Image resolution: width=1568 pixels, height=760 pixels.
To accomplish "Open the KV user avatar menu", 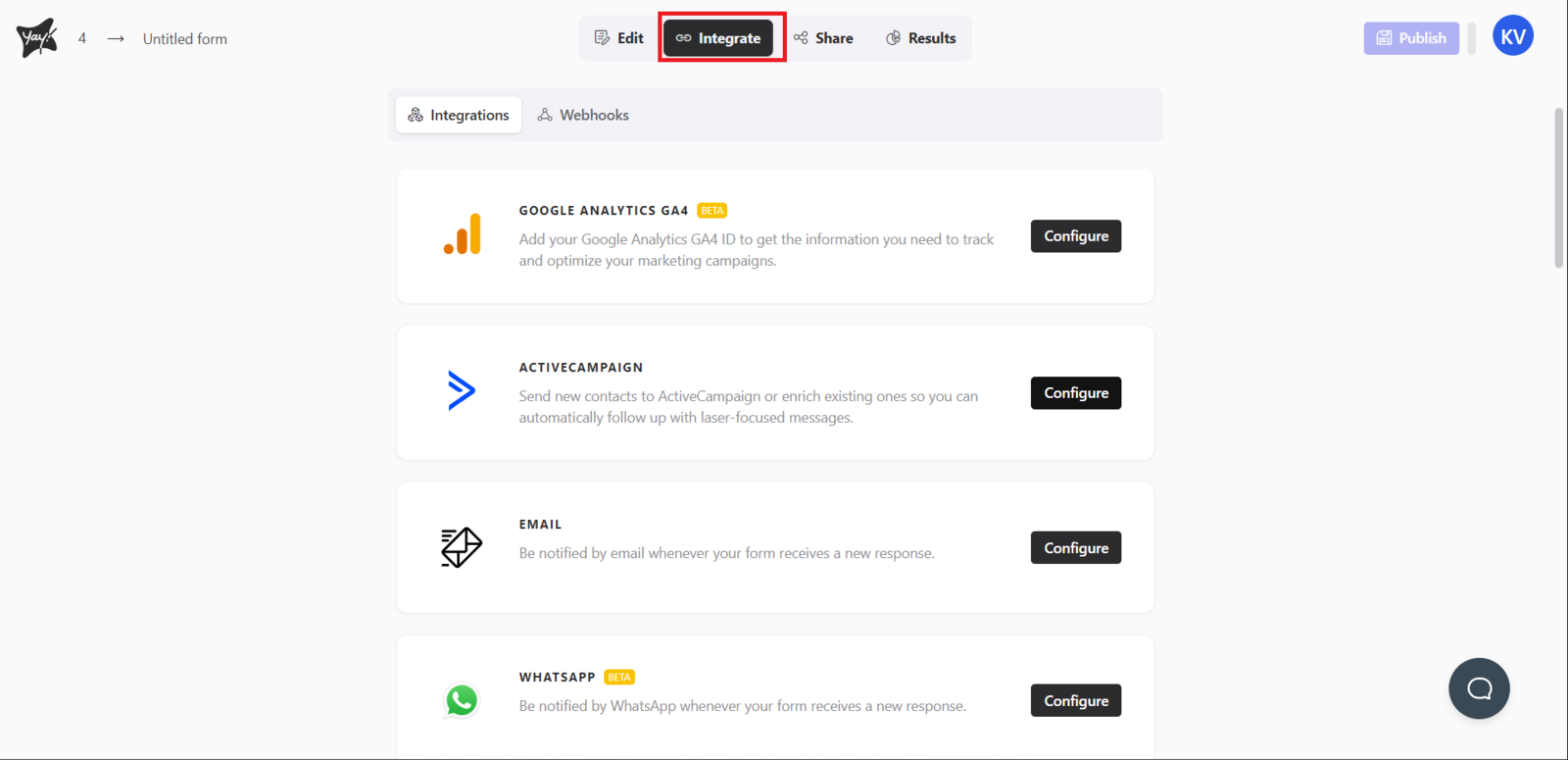I will (x=1512, y=36).
